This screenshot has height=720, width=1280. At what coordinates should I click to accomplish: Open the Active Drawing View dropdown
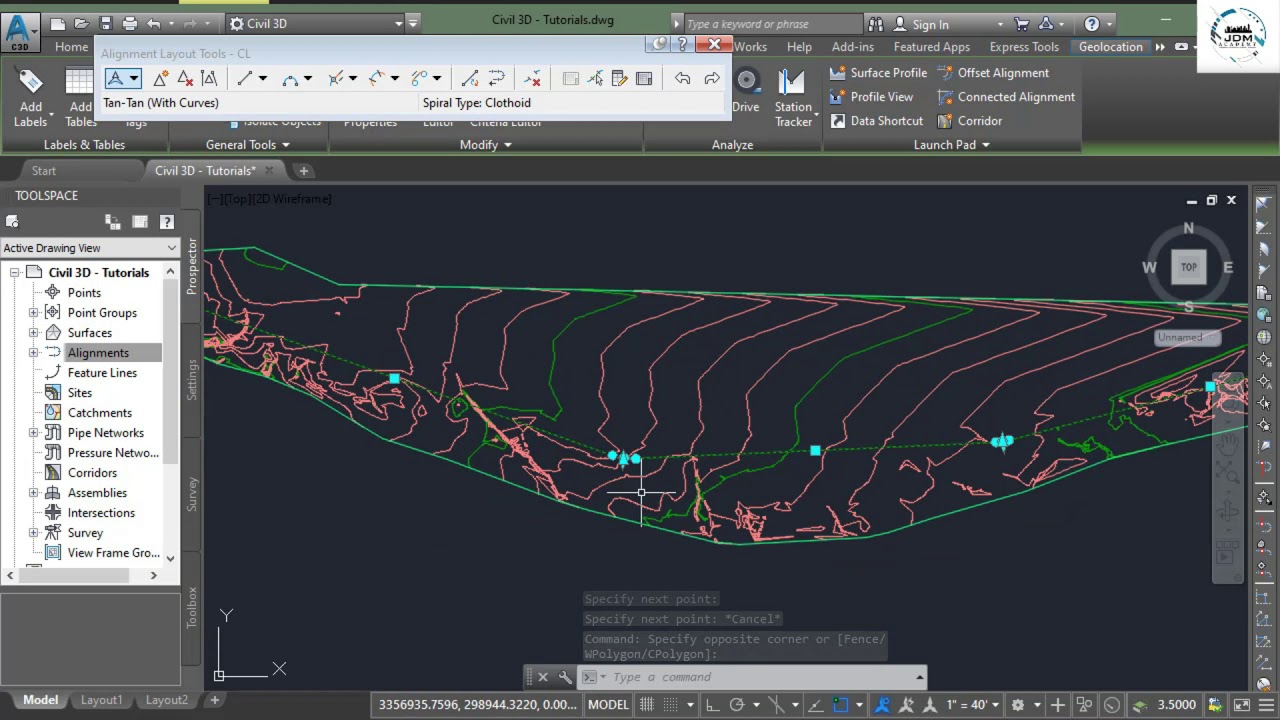point(90,248)
